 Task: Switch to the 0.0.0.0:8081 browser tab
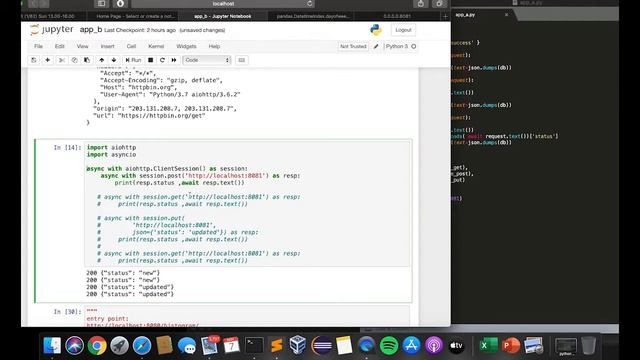click(397, 16)
